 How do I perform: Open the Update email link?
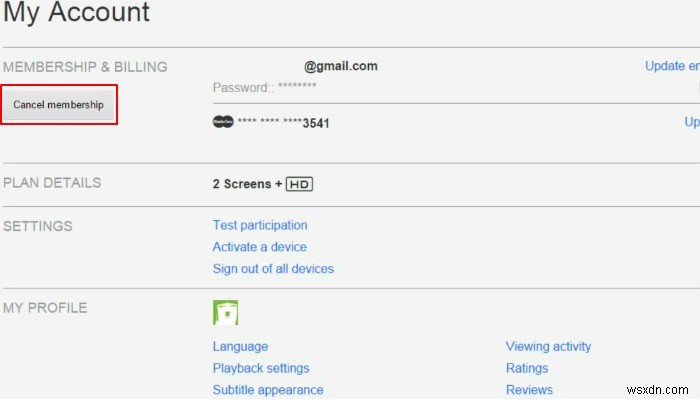click(x=672, y=66)
